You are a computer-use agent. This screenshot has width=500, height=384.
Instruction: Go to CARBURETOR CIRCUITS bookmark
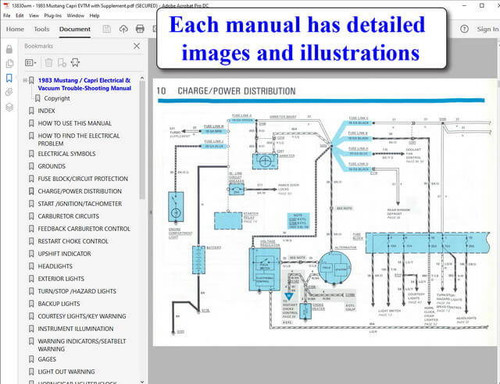68,216
